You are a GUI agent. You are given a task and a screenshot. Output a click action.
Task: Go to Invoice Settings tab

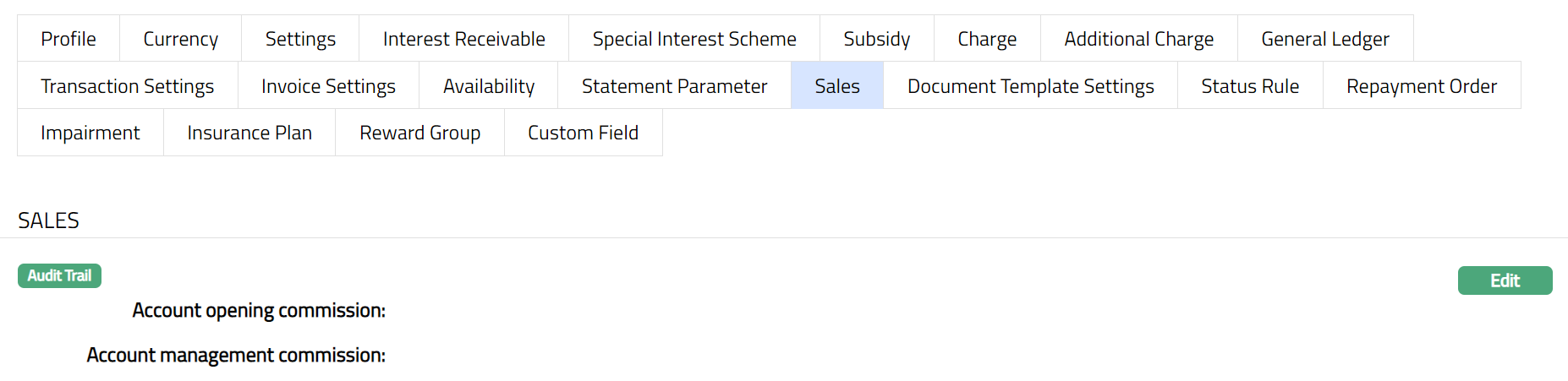(328, 86)
